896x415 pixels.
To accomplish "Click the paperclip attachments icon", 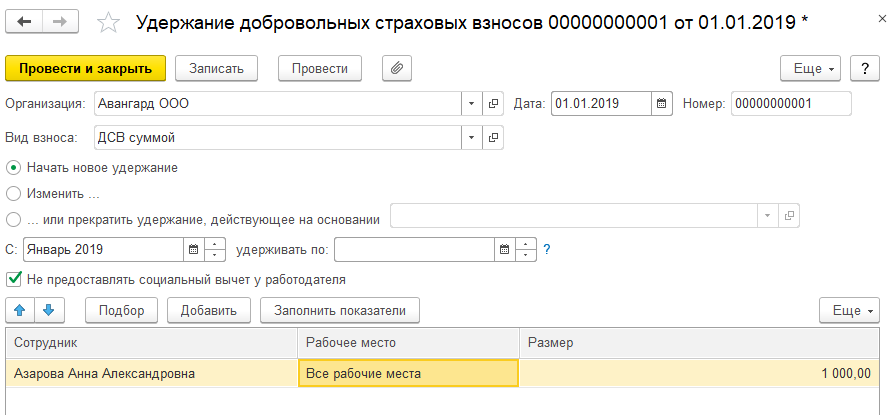I will pyautogui.click(x=396, y=68).
